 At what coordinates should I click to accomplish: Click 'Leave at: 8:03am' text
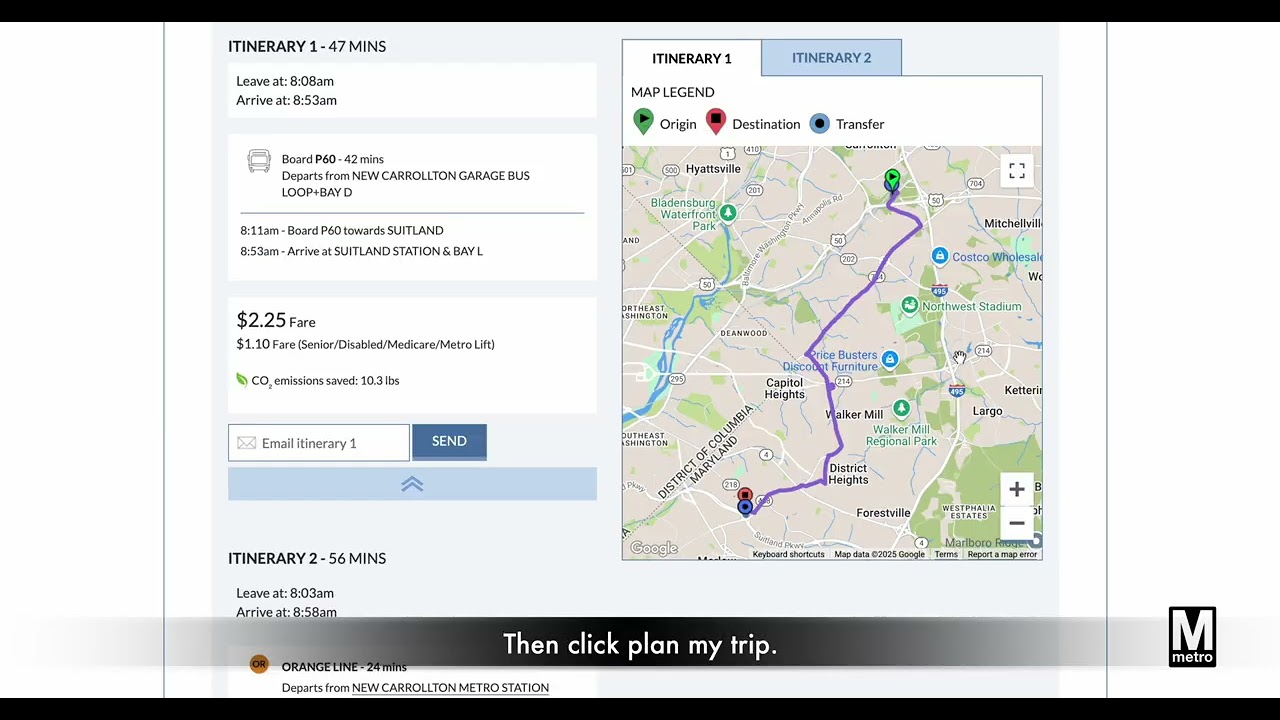[x=285, y=593]
